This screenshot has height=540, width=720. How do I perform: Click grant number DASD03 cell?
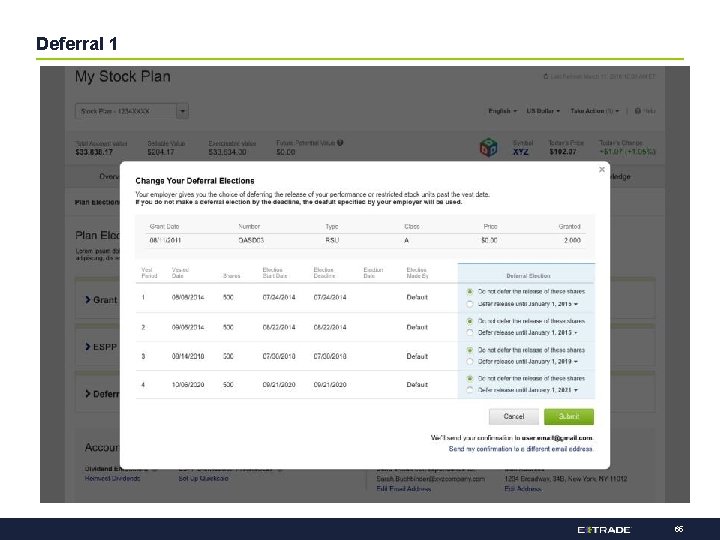coord(251,240)
